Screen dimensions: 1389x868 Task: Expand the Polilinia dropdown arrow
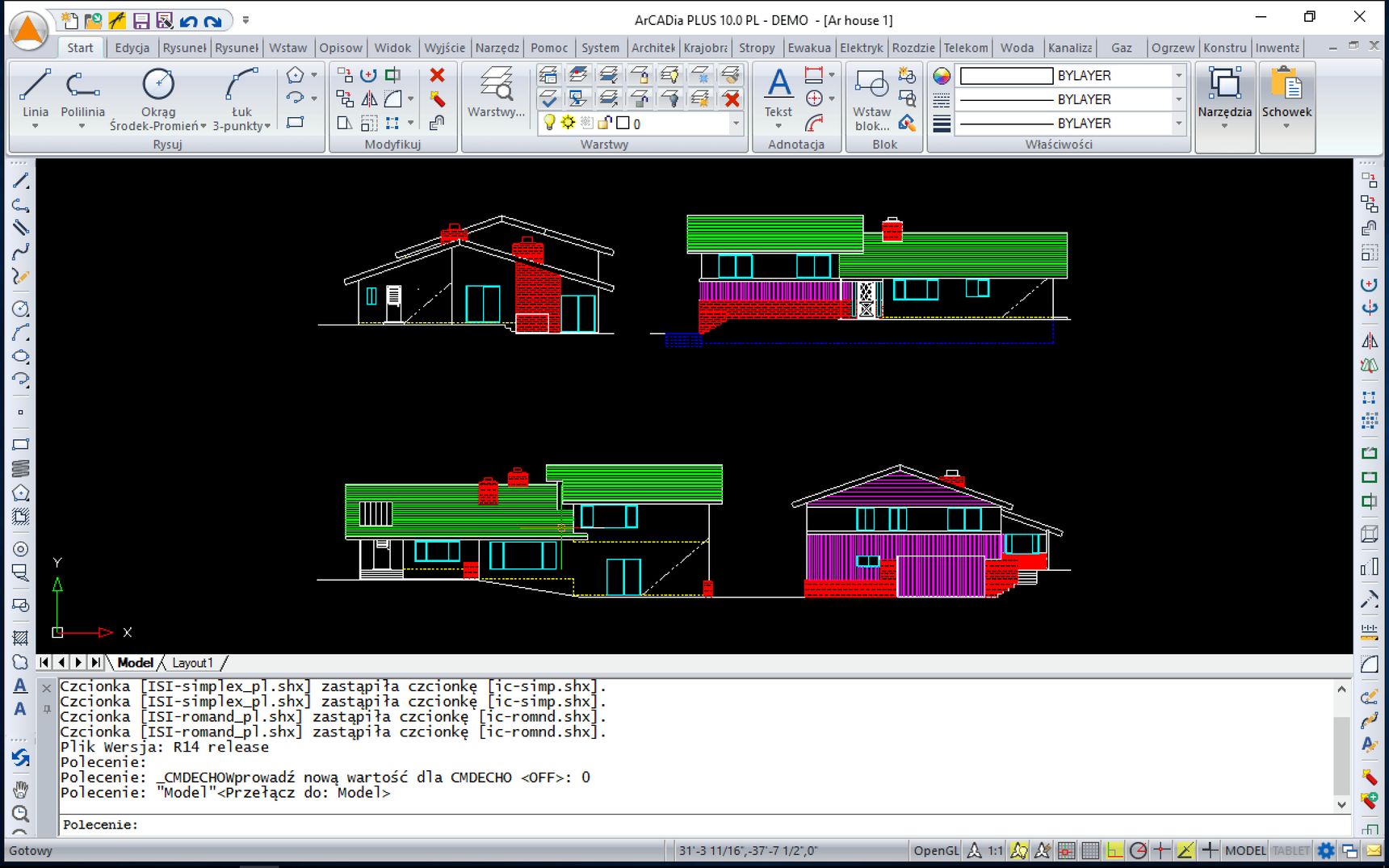click(82, 126)
